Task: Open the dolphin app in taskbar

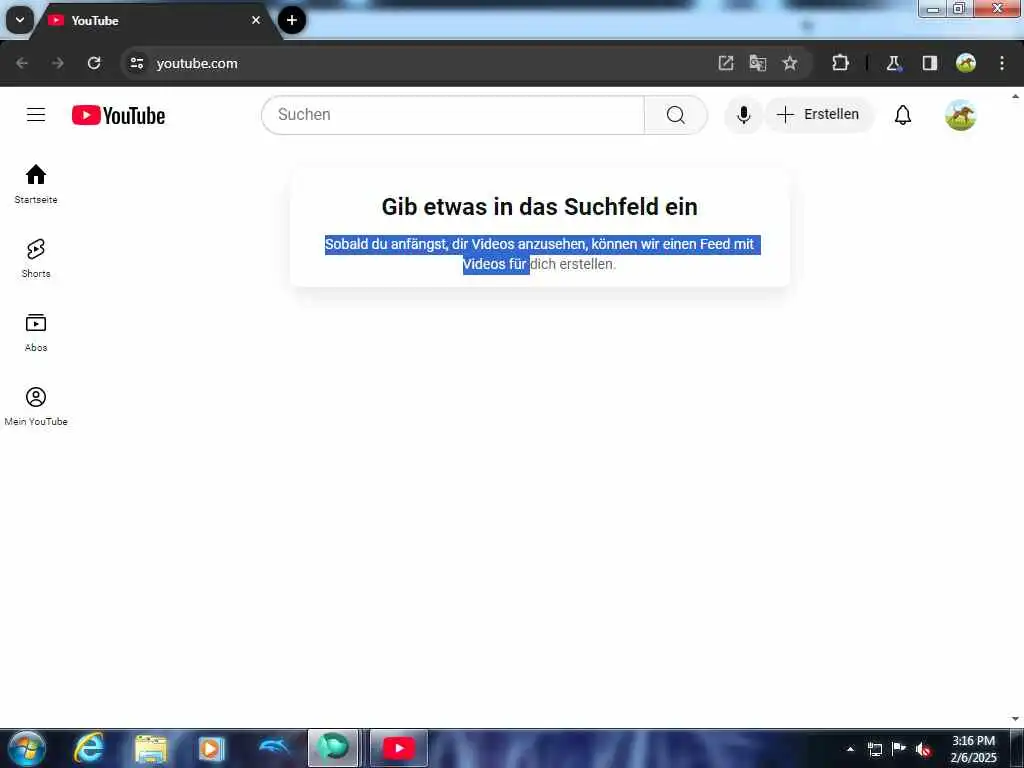Action: tap(274, 748)
